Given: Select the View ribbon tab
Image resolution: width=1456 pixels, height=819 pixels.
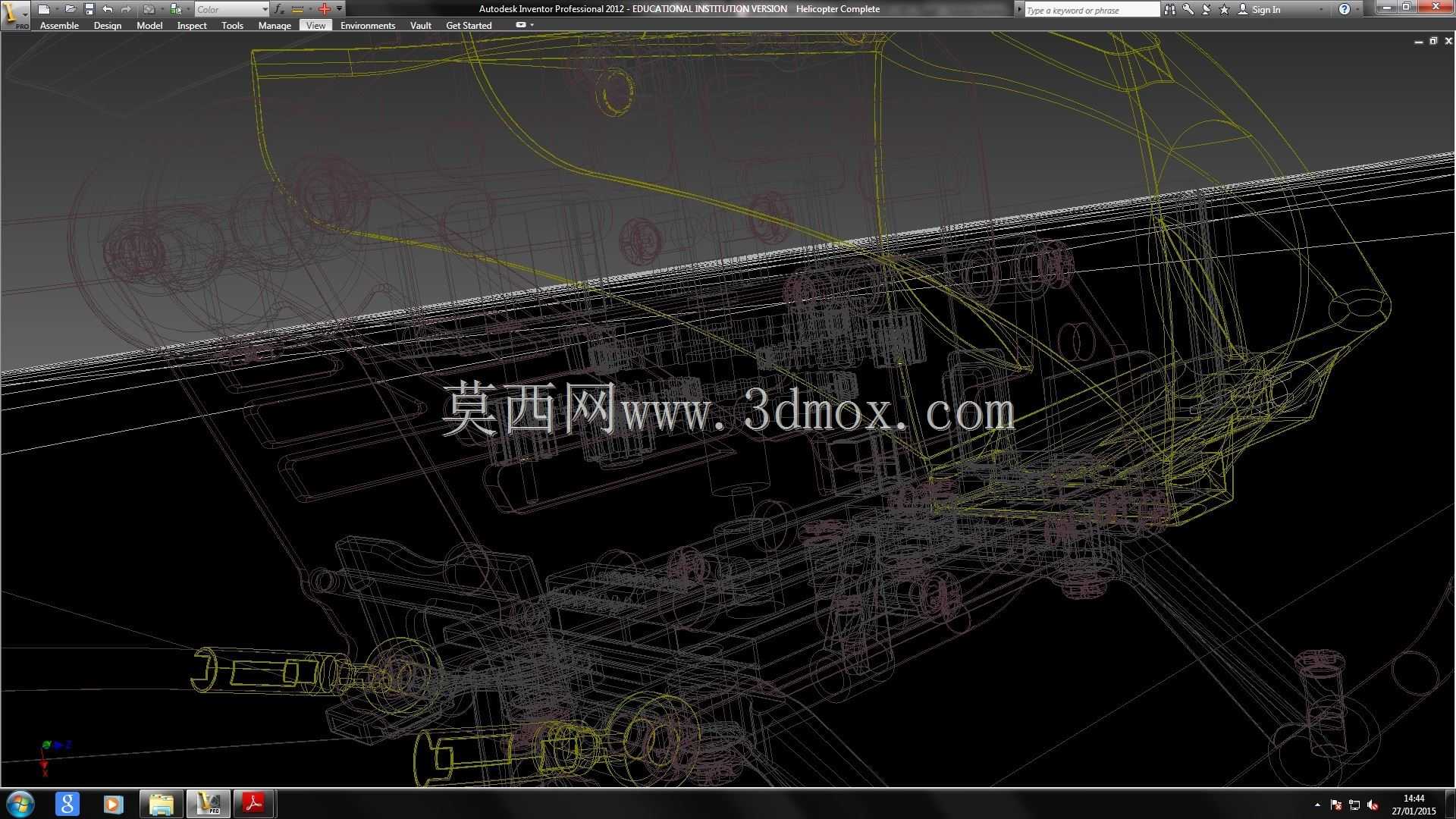Looking at the screenshot, I should [315, 25].
